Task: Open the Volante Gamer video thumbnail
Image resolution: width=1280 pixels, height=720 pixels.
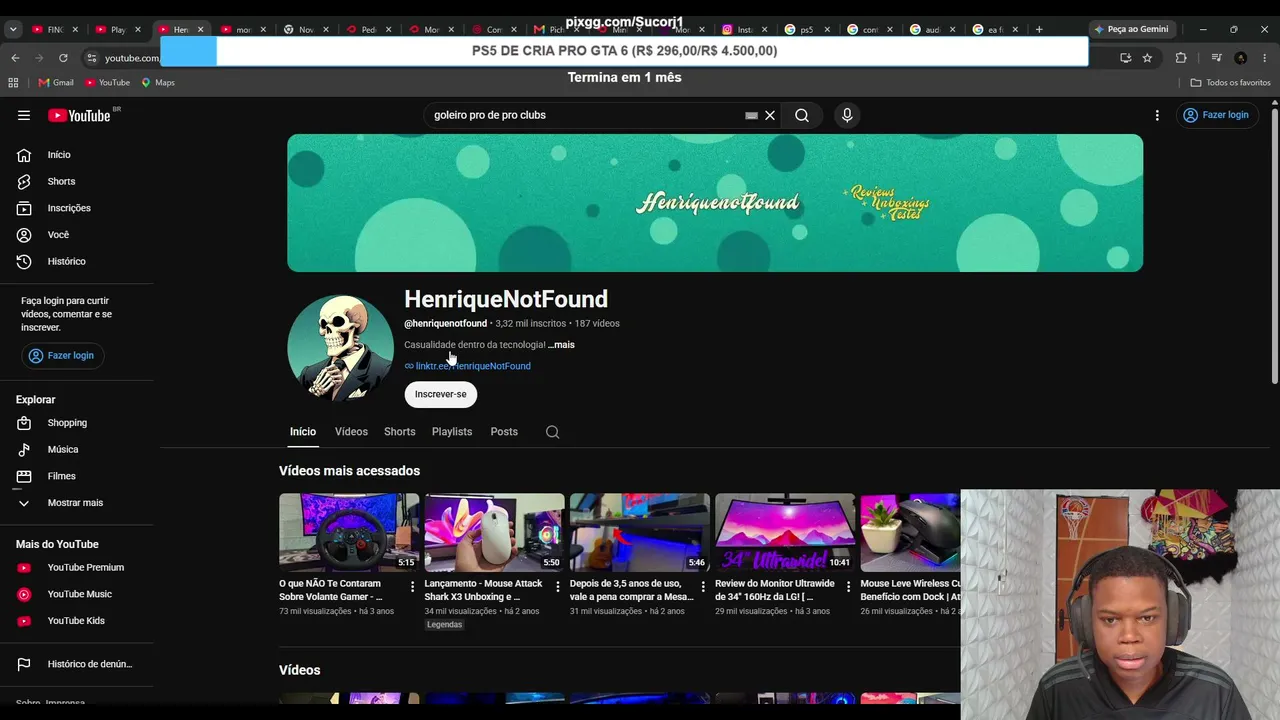Action: [349, 532]
